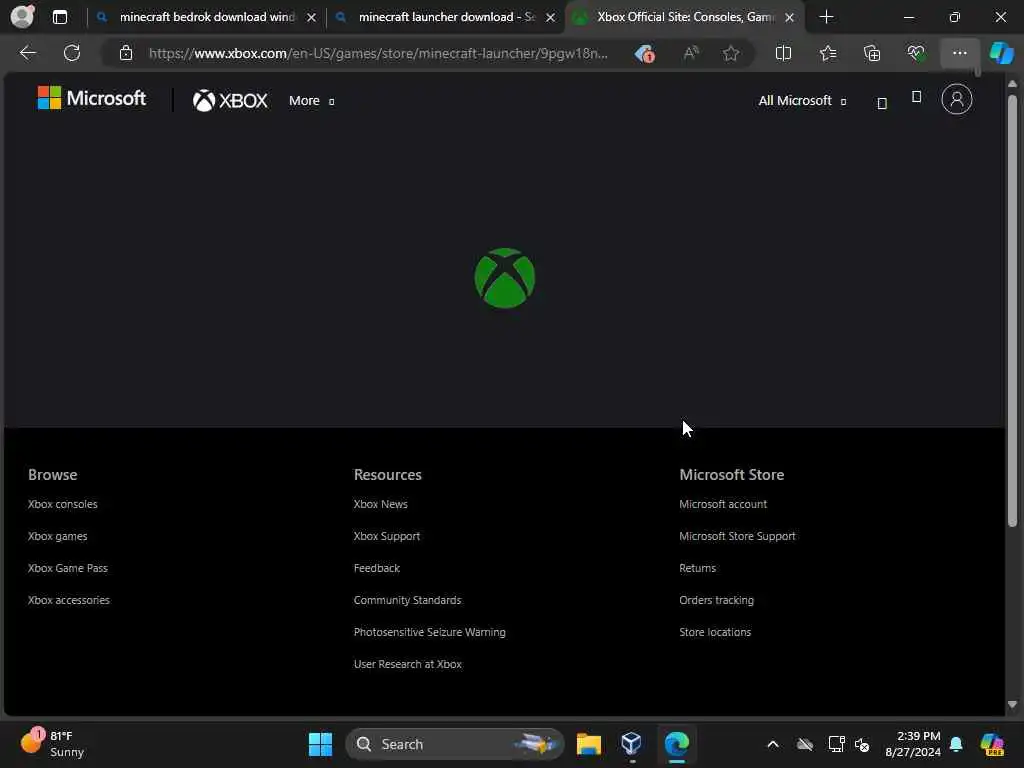Open the Favorites list
This screenshot has width=1024, height=768.
coord(828,53)
